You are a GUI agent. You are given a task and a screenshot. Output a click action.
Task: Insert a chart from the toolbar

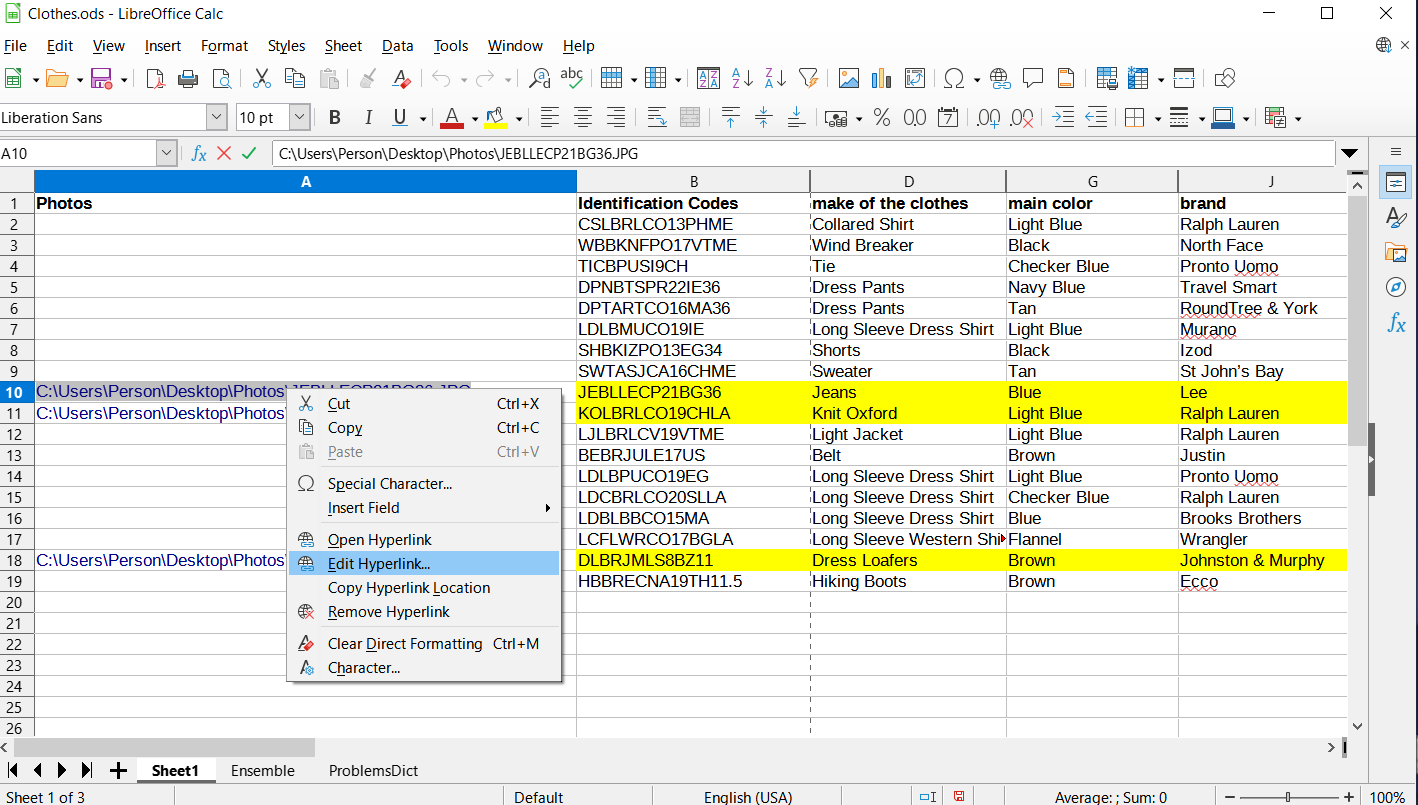881,78
